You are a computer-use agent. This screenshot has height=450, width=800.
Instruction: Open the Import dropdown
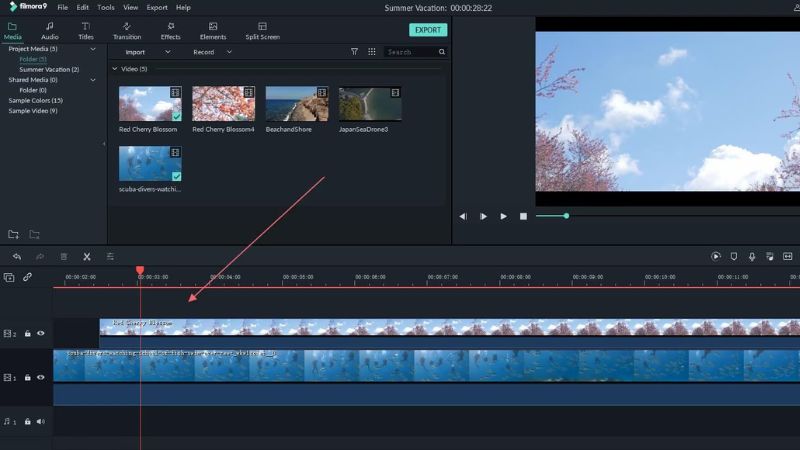147,52
